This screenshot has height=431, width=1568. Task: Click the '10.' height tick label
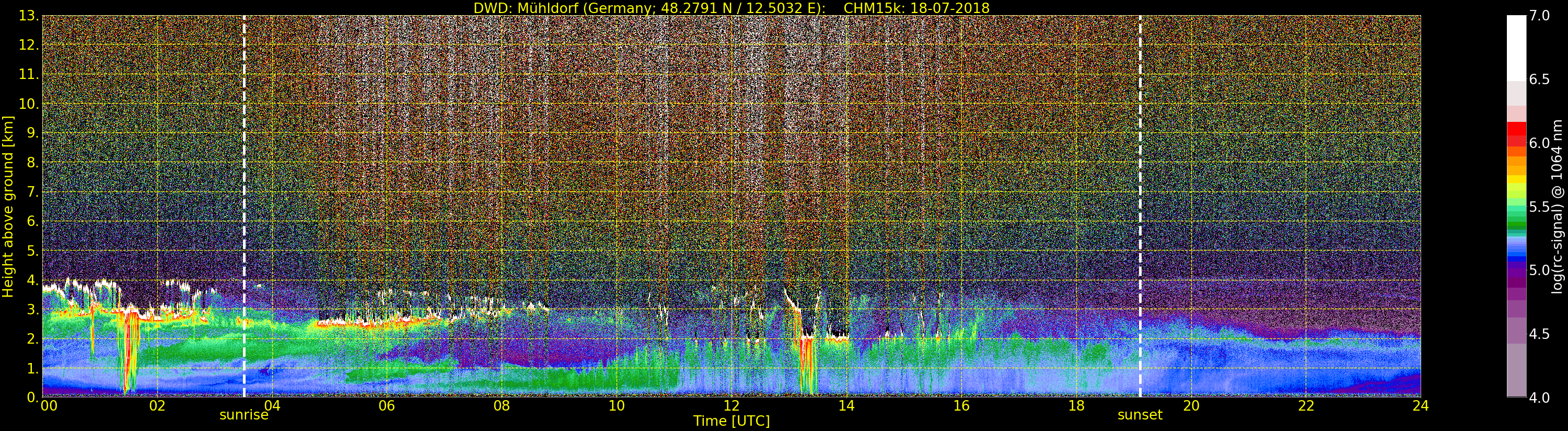[x=29, y=104]
